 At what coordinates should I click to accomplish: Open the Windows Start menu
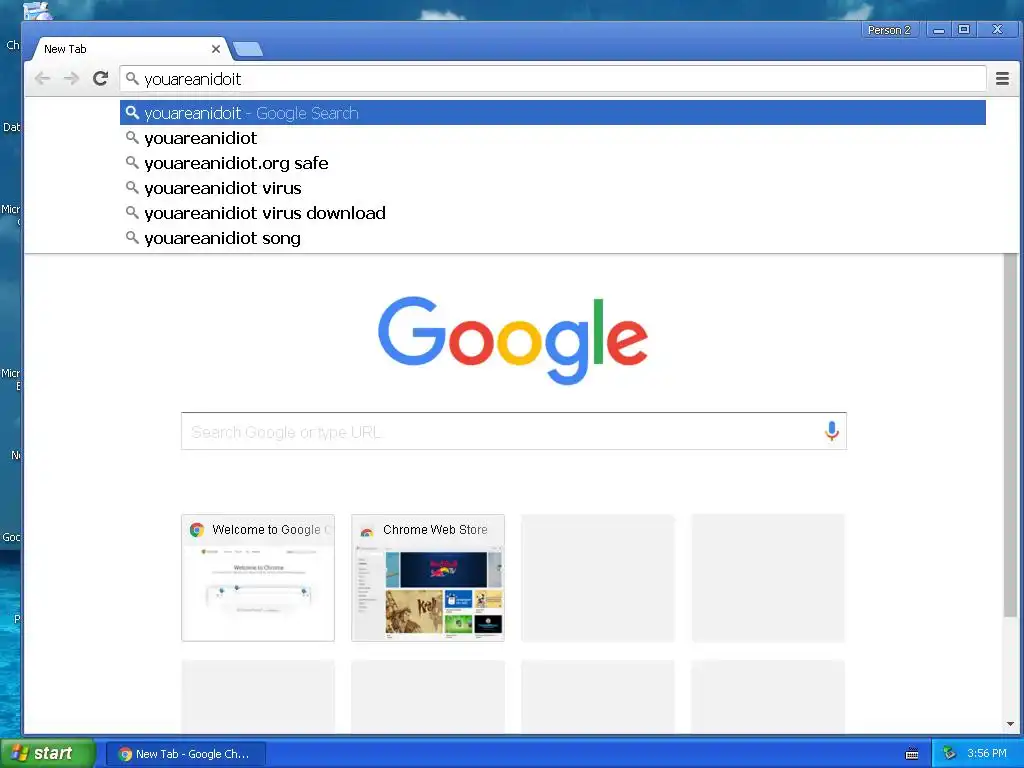tap(48, 753)
